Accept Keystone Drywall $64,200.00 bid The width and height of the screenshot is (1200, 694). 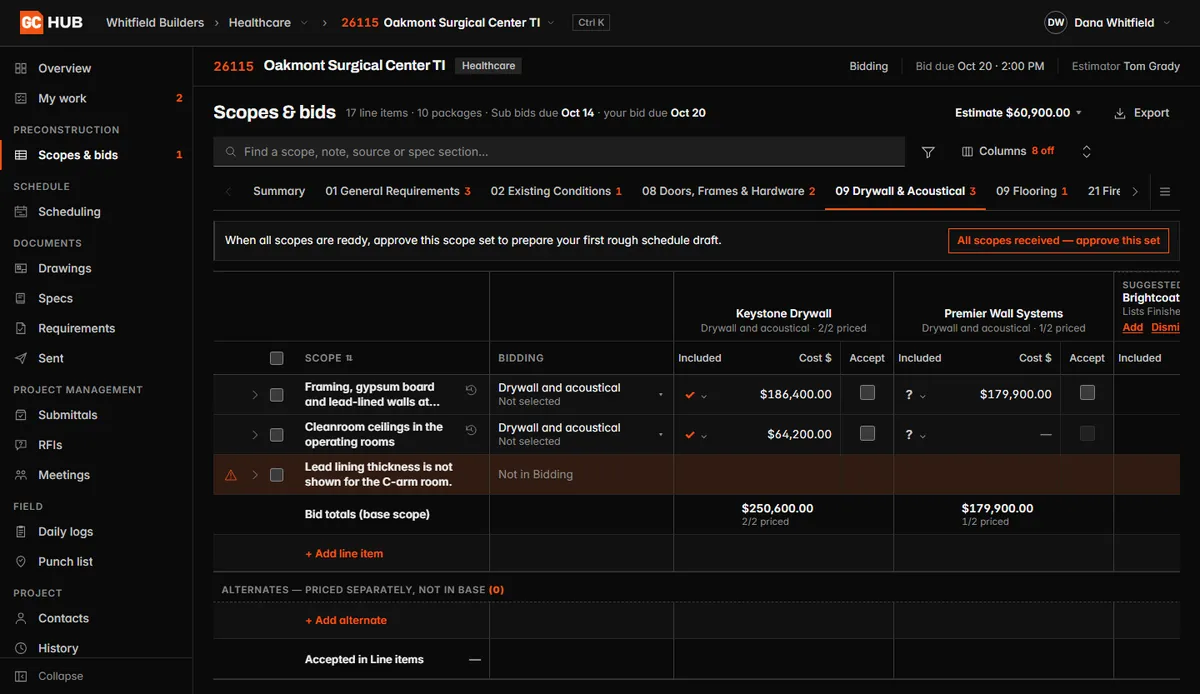[x=867, y=433]
